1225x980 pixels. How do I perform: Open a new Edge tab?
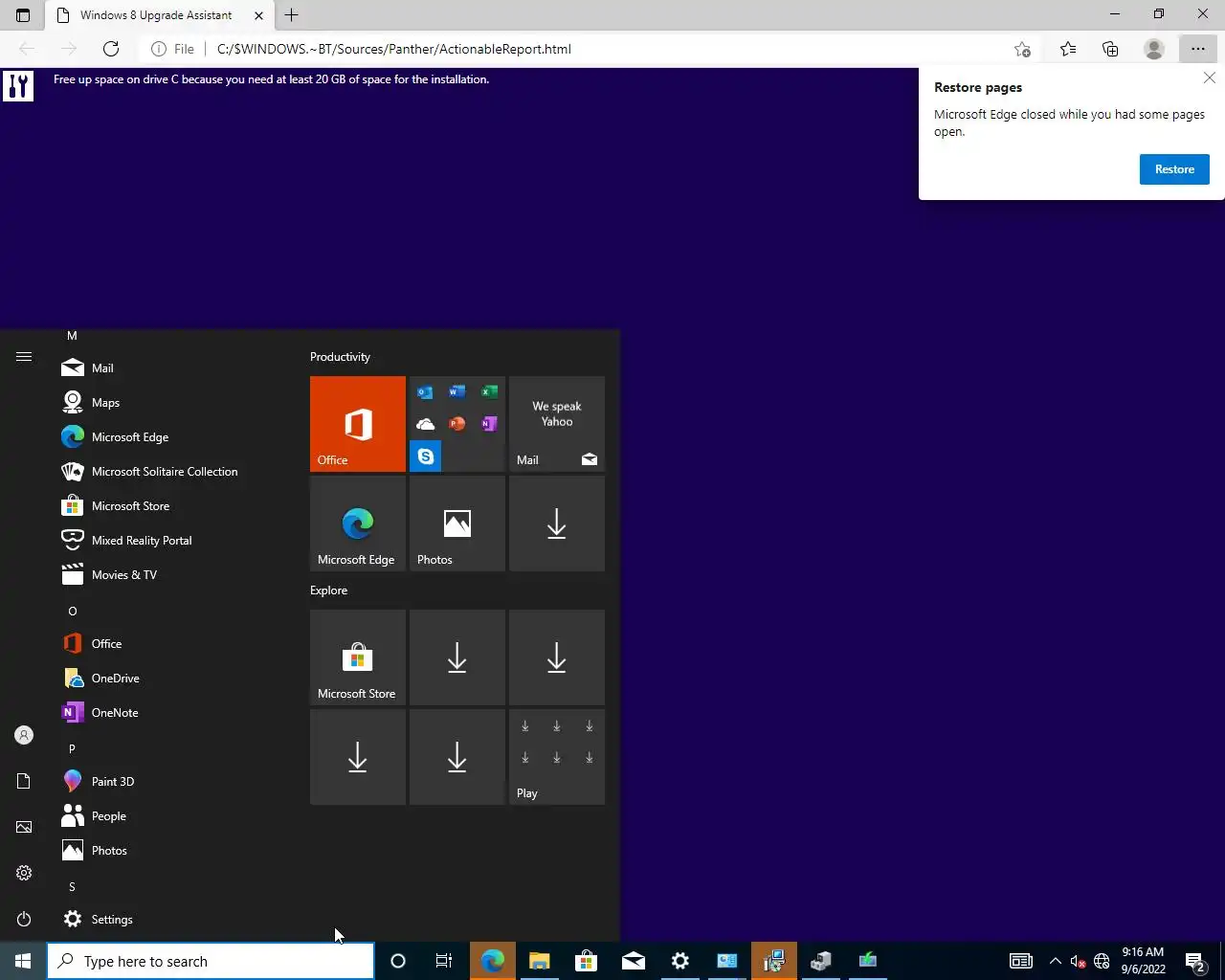tap(292, 15)
